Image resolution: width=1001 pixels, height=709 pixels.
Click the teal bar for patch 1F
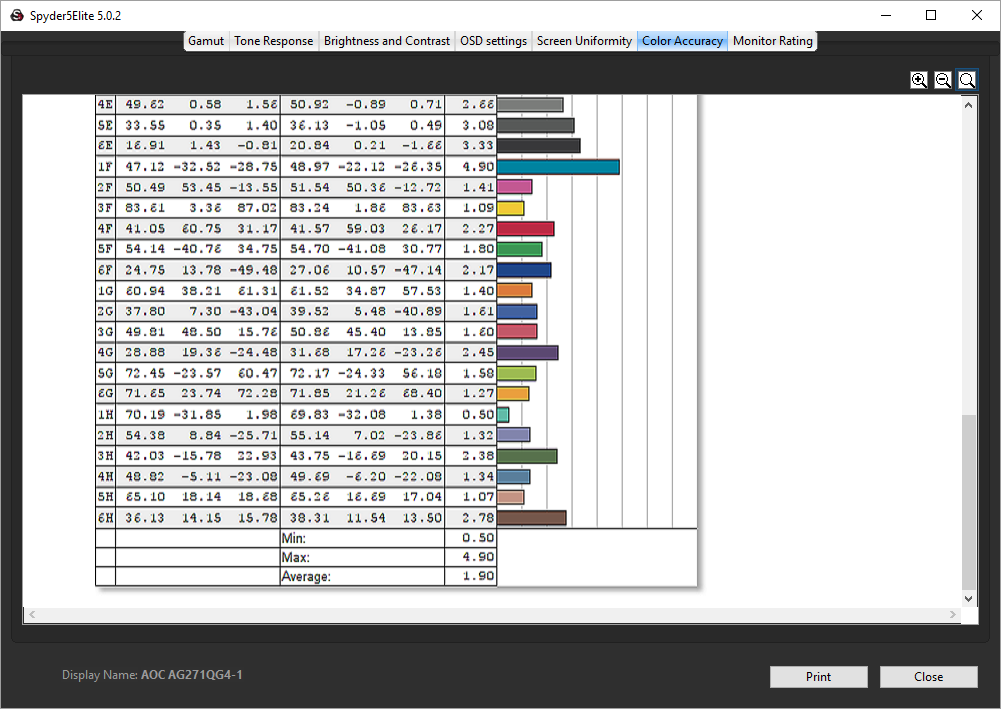click(558, 167)
